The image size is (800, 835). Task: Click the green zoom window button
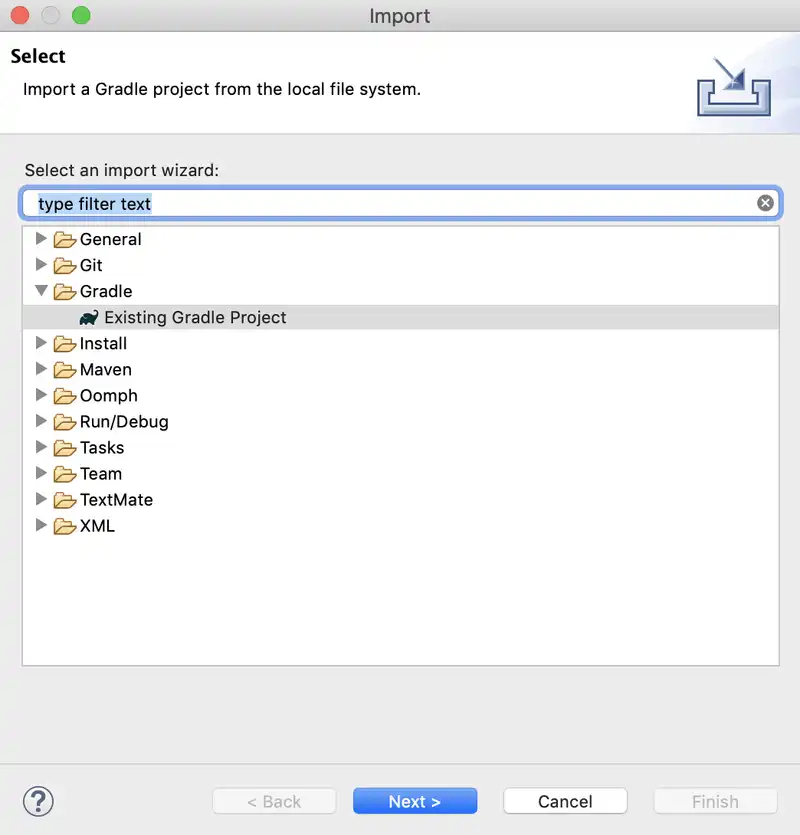81,16
